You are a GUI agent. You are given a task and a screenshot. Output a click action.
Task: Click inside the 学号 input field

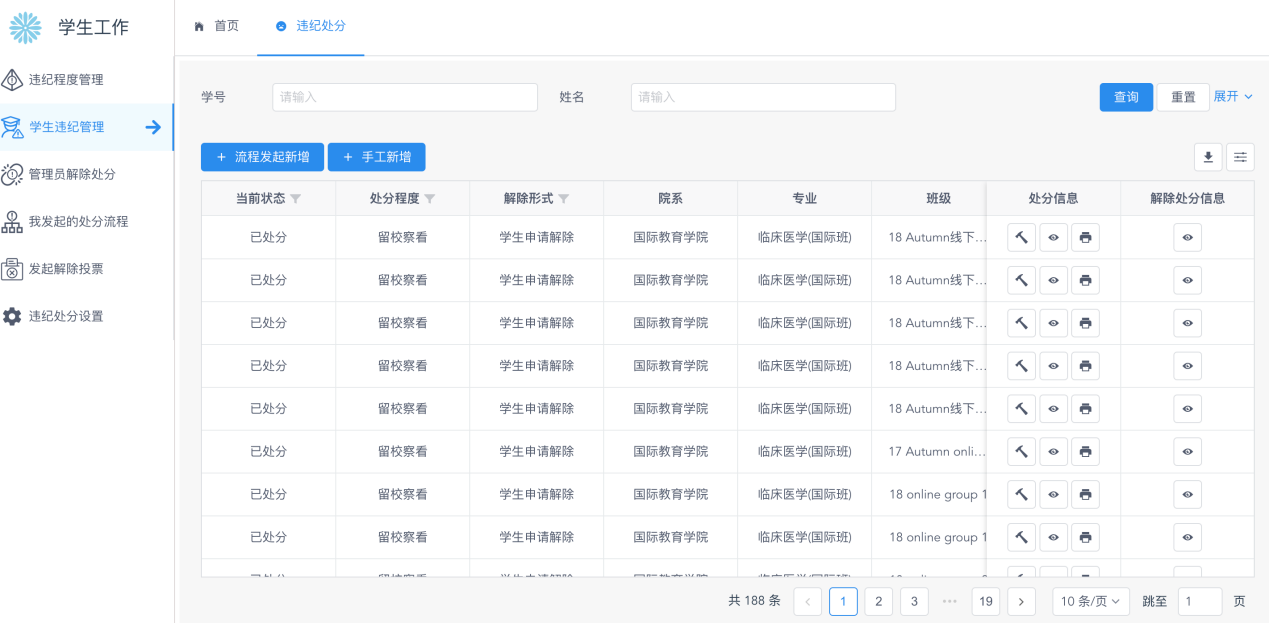click(404, 97)
